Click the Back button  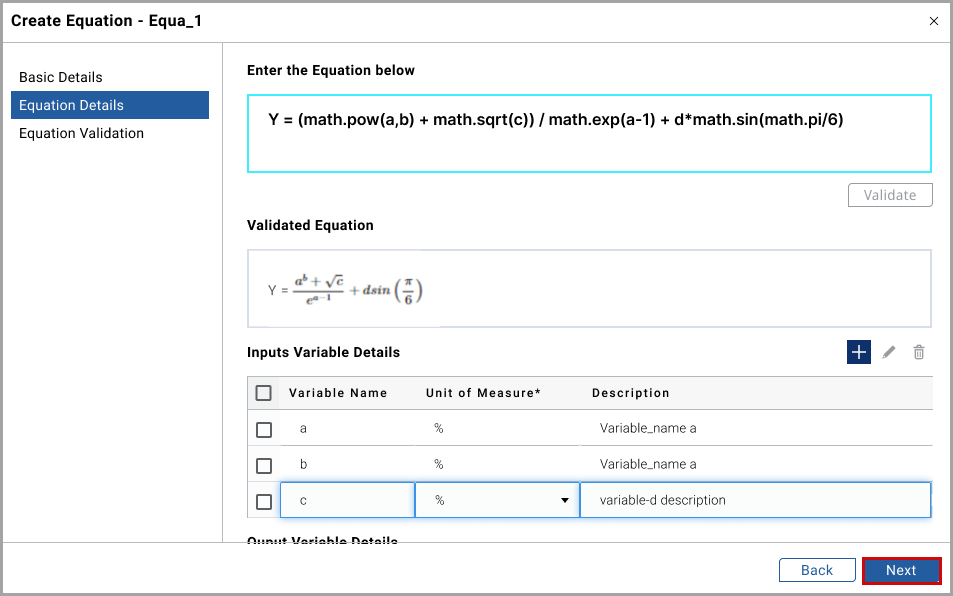816,570
